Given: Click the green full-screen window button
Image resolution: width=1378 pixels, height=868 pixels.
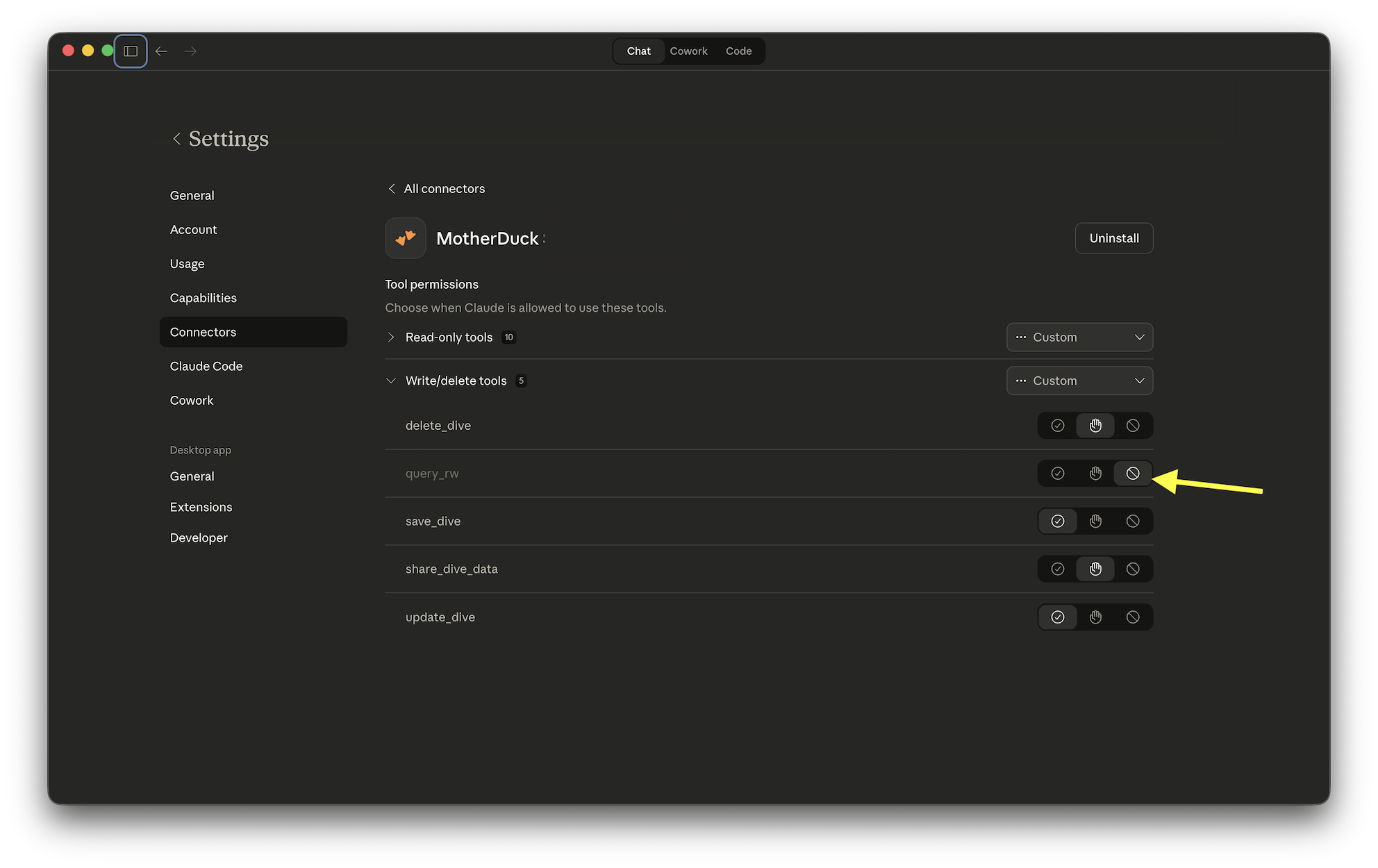Looking at the screenshot, I should pos(107,51).
